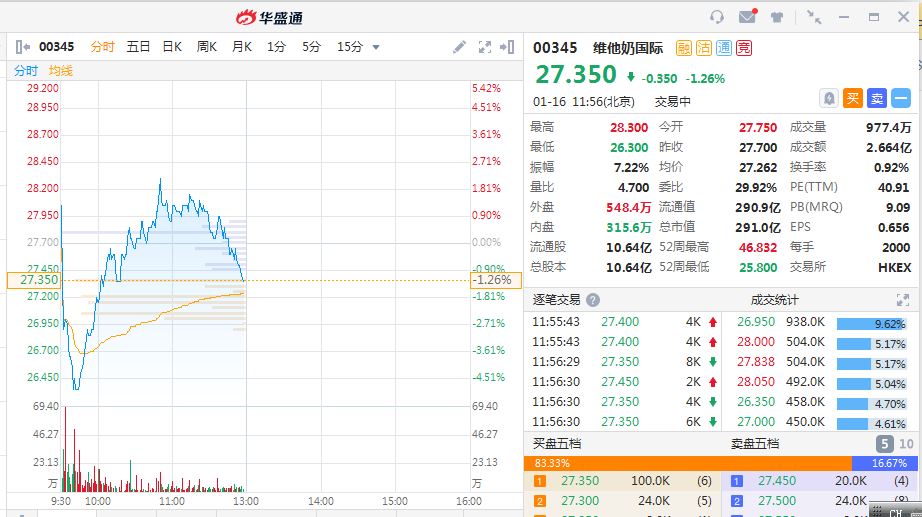Click the 最高 value 28.300
922x517 pixels.
tap(629, 128)
